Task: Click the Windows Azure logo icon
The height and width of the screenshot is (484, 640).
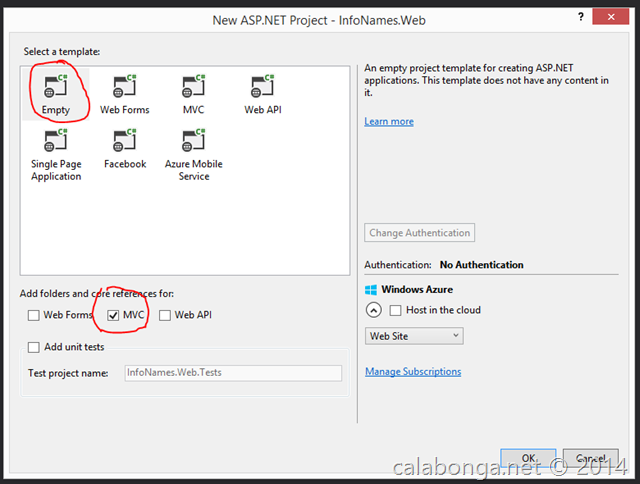Action: tap(371, 290)
